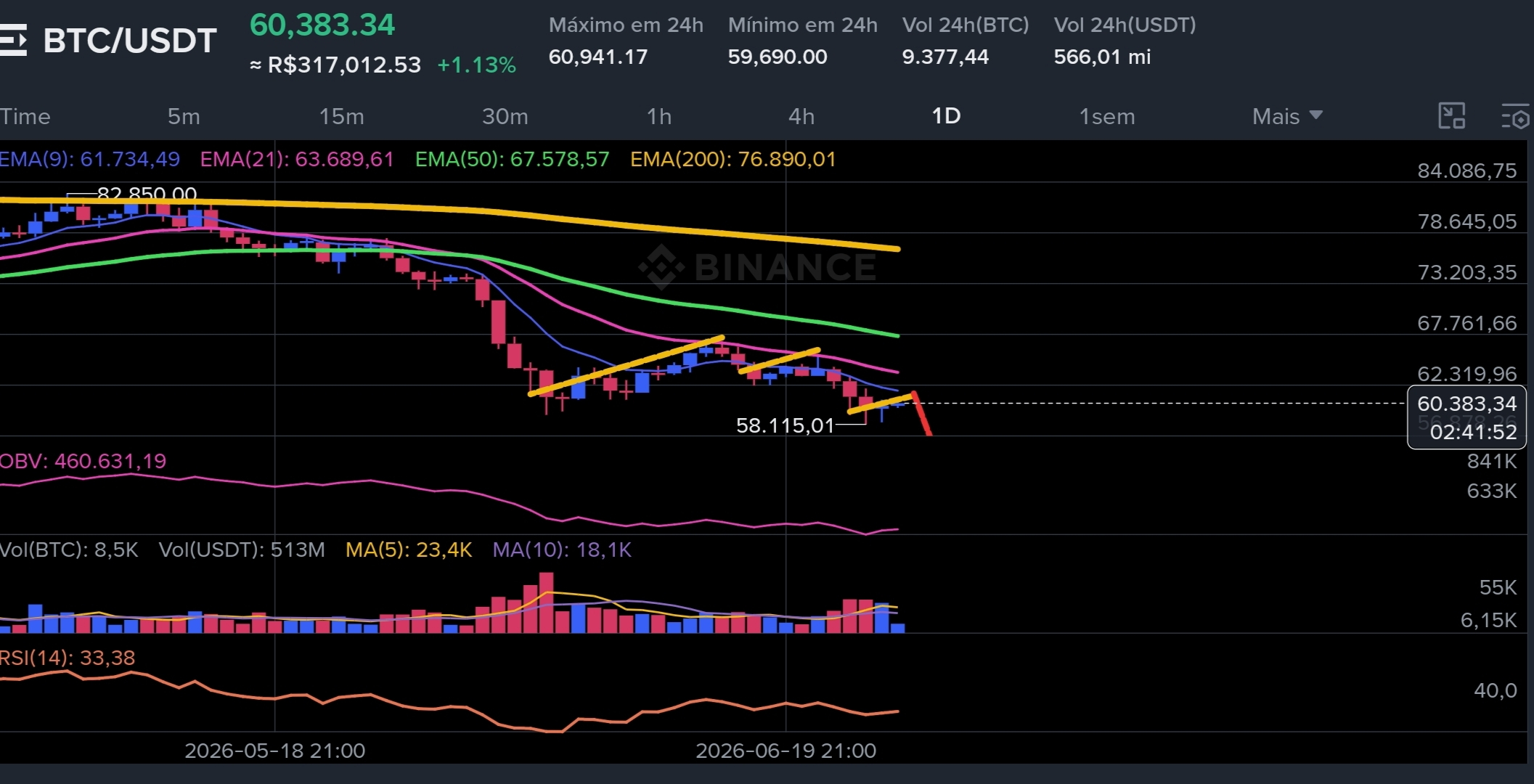Click the 60,383.34 last price header
1534x784 pixels.
click(x=322, y=25)
